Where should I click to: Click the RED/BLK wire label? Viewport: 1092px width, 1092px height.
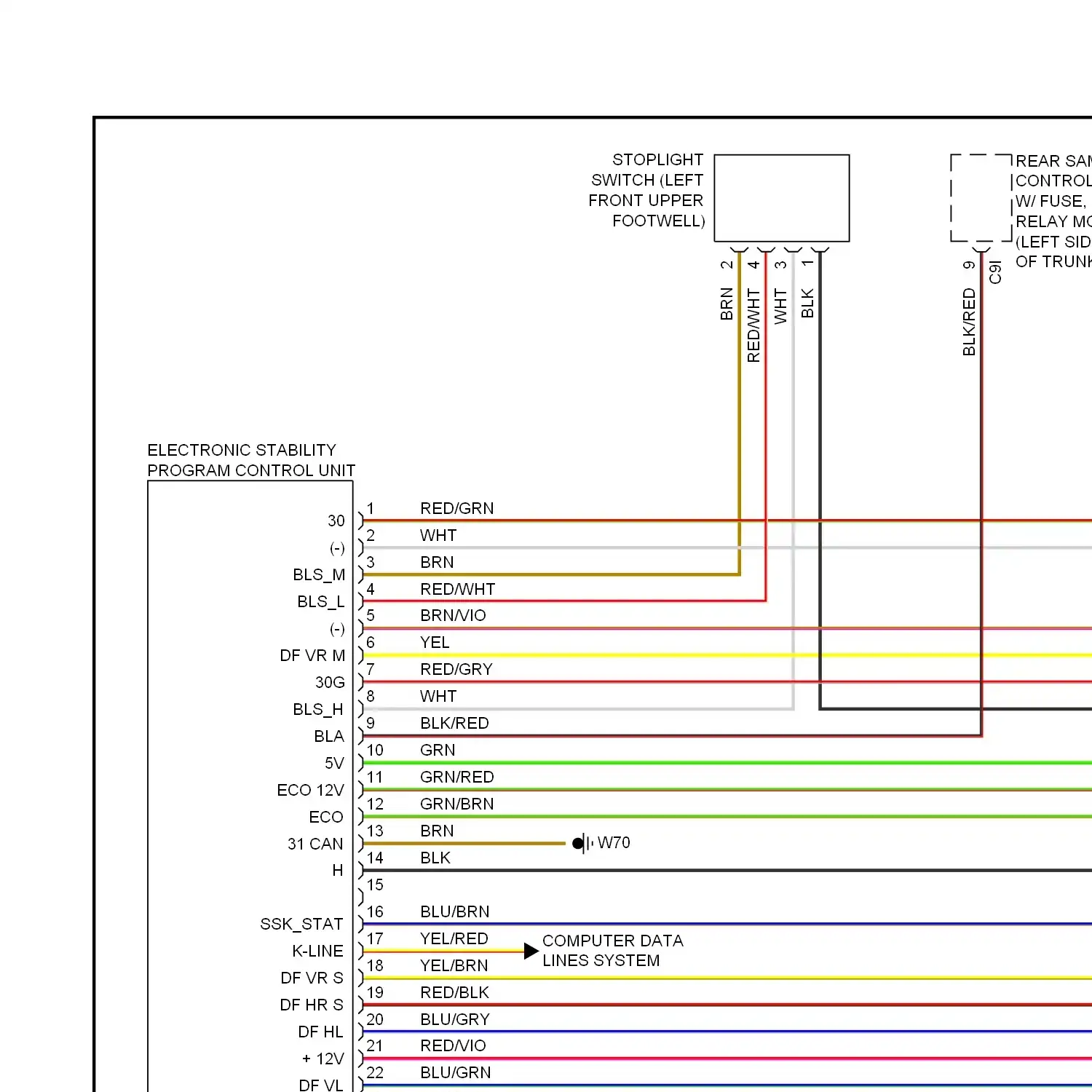coord(455,992)
